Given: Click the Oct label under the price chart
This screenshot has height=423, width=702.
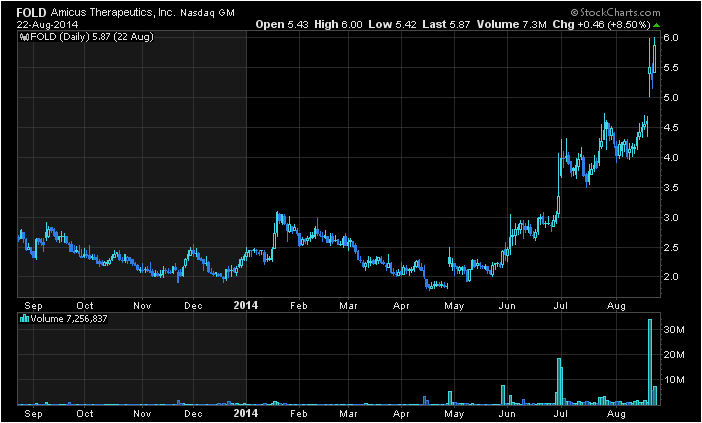Looking at the screenshot, I should [85, 306].
